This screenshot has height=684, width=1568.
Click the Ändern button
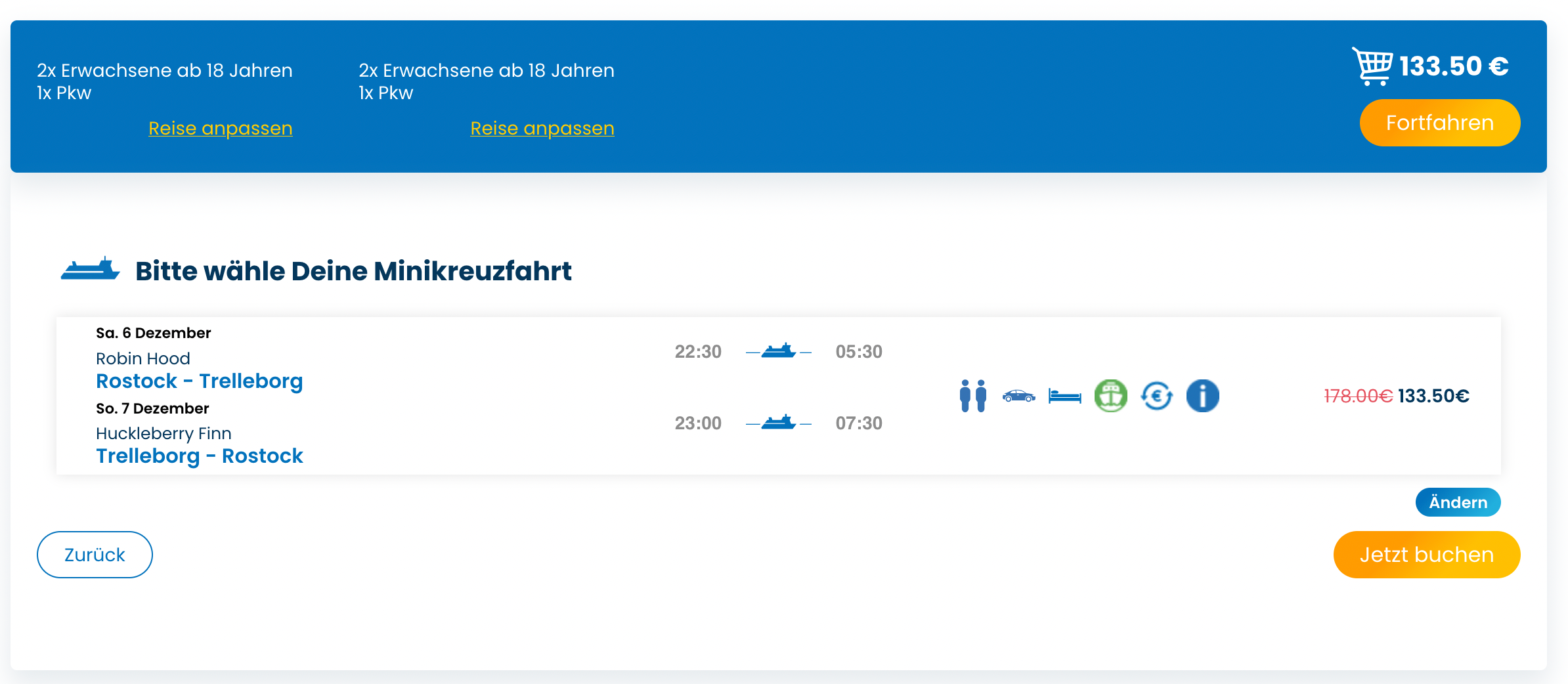coord(1458,502)
